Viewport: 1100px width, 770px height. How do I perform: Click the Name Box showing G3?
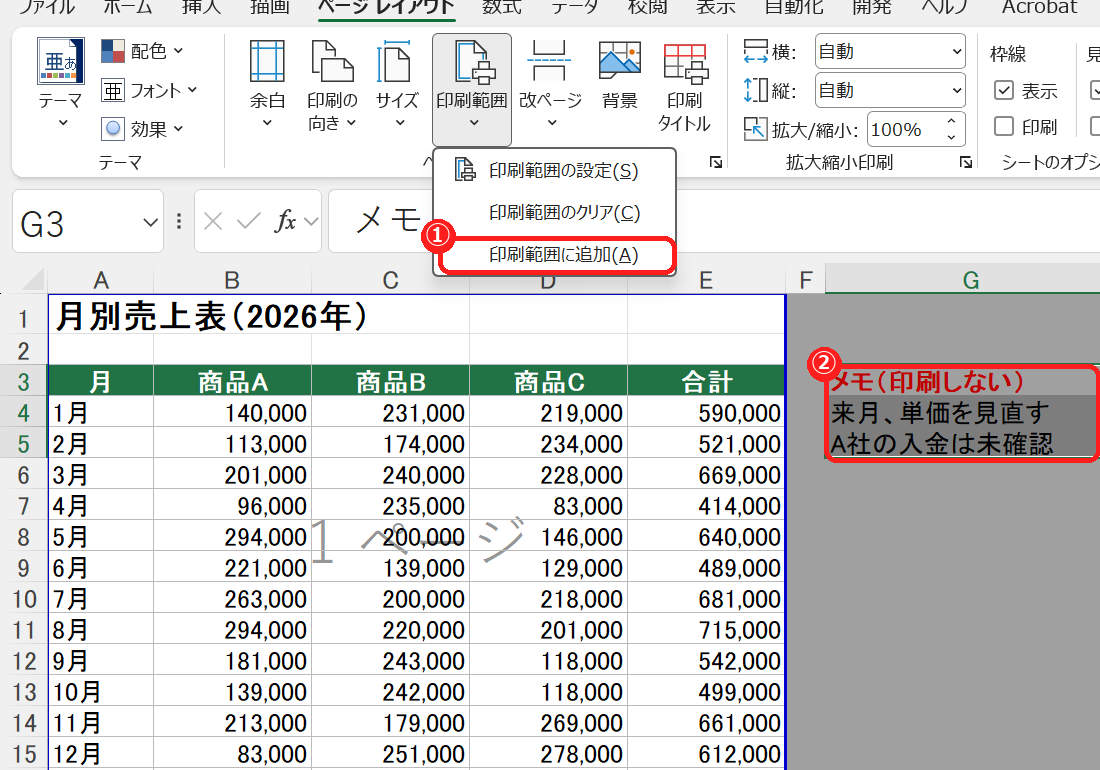(88, 222)
